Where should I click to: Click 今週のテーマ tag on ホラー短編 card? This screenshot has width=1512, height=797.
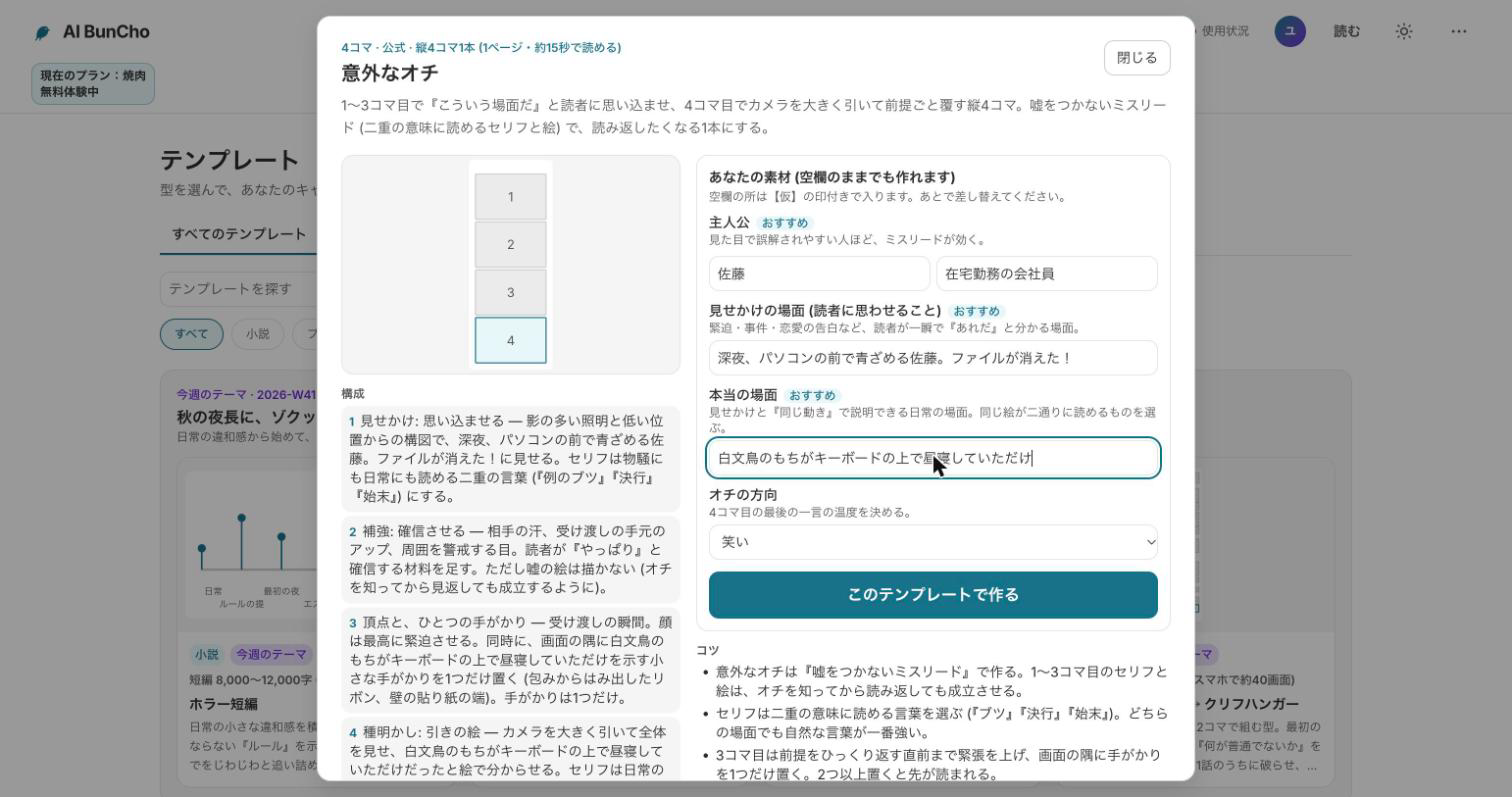[270, 655]
